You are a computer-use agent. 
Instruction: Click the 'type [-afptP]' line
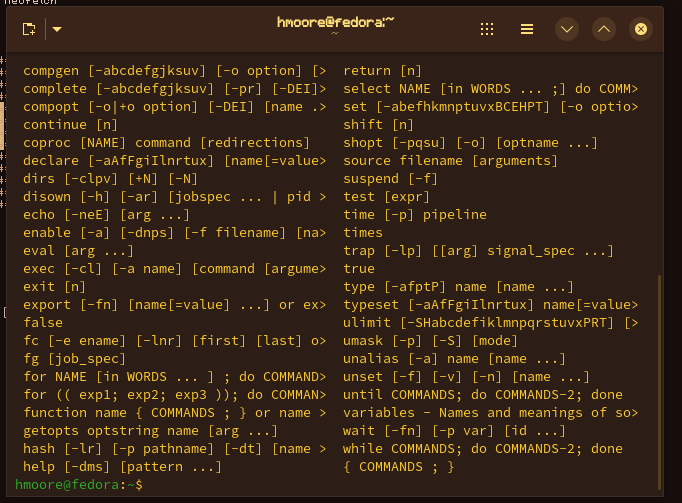pyautogui.click(x=458, y=287)
